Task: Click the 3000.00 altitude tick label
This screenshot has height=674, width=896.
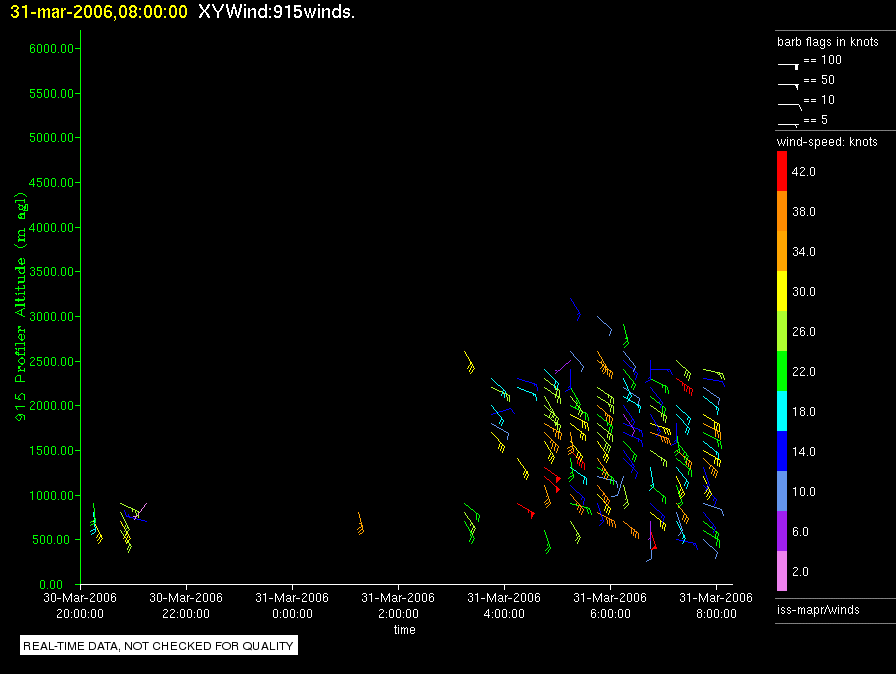Action: (48, 317)
